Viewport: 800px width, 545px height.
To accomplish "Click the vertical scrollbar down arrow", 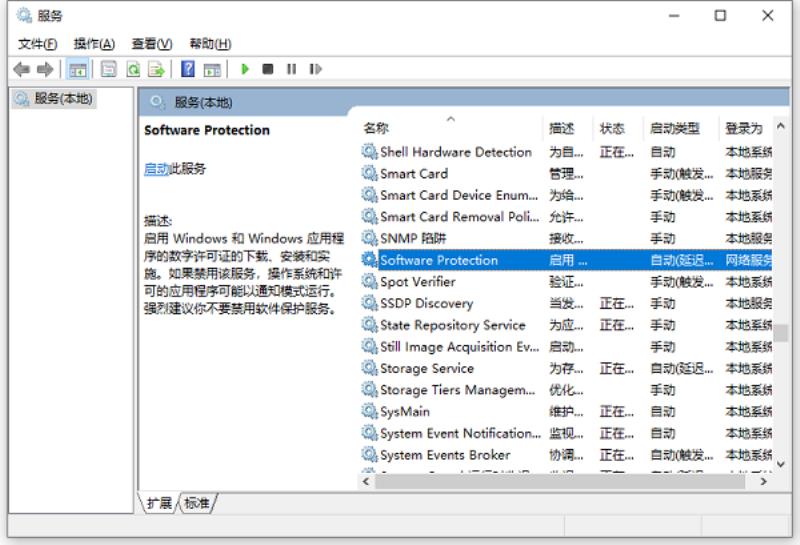I will 781,464.
